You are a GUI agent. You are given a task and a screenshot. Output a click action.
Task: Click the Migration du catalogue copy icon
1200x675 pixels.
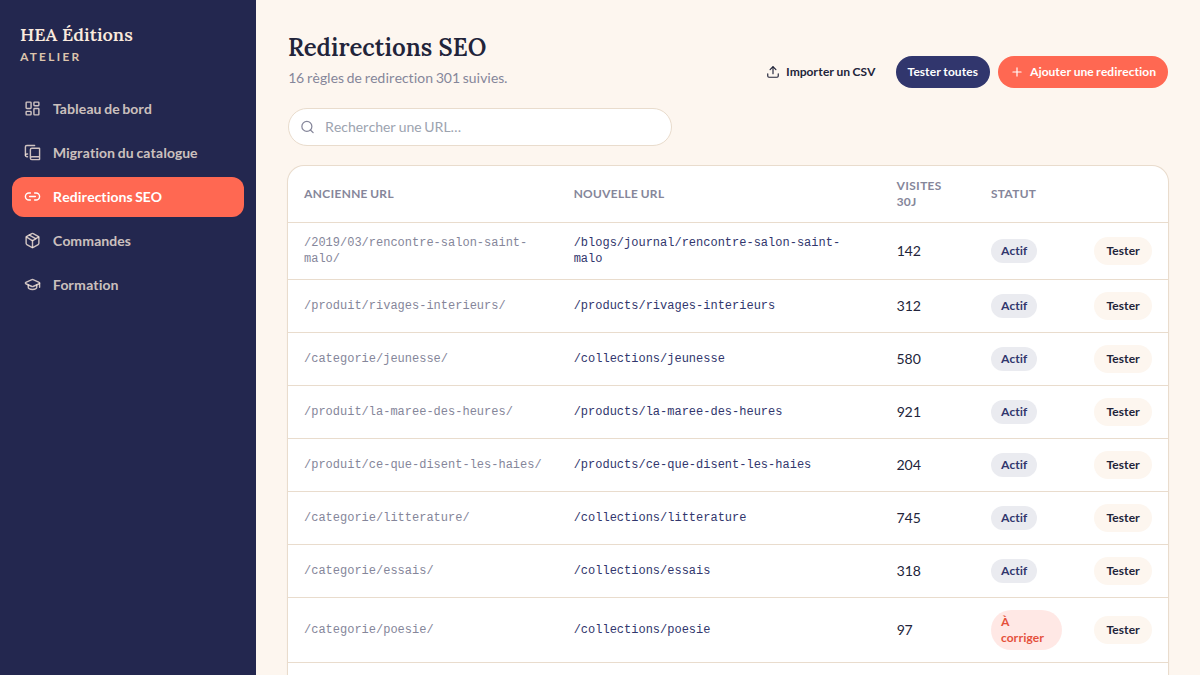[x=33, y=153]
